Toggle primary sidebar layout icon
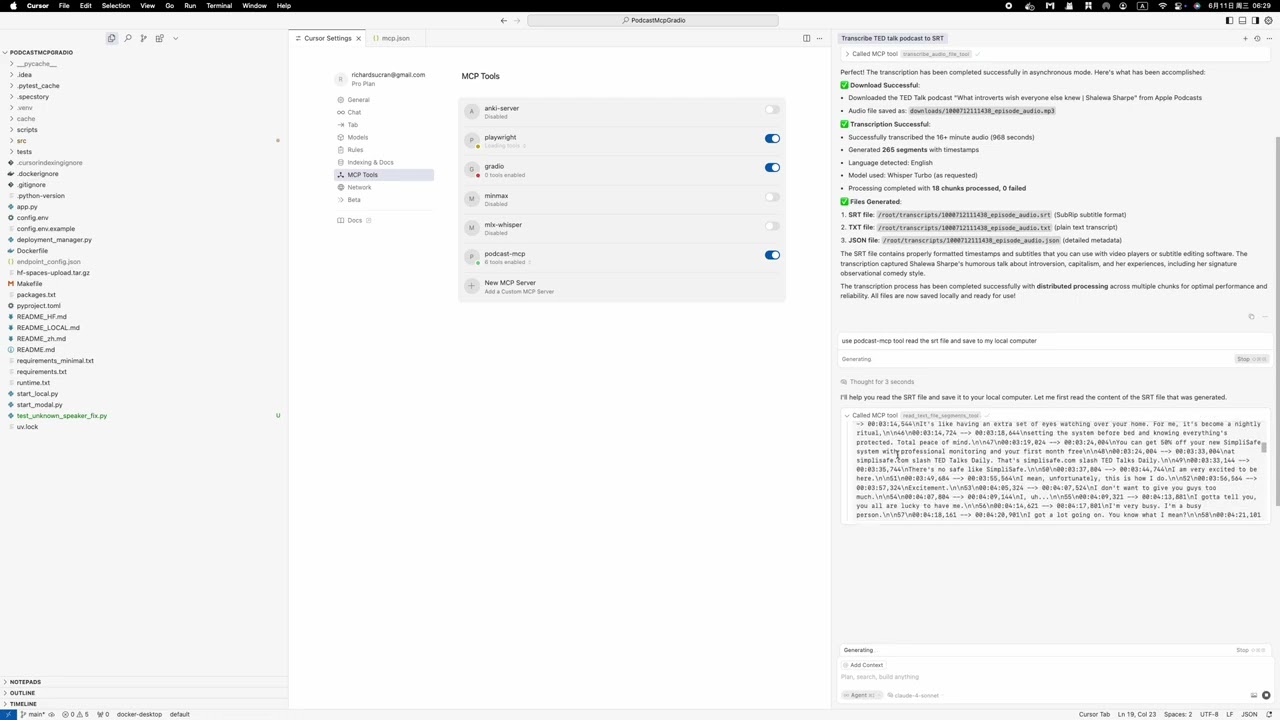The width and height of the screenshot is (1280, 720). coord(1228,20)
